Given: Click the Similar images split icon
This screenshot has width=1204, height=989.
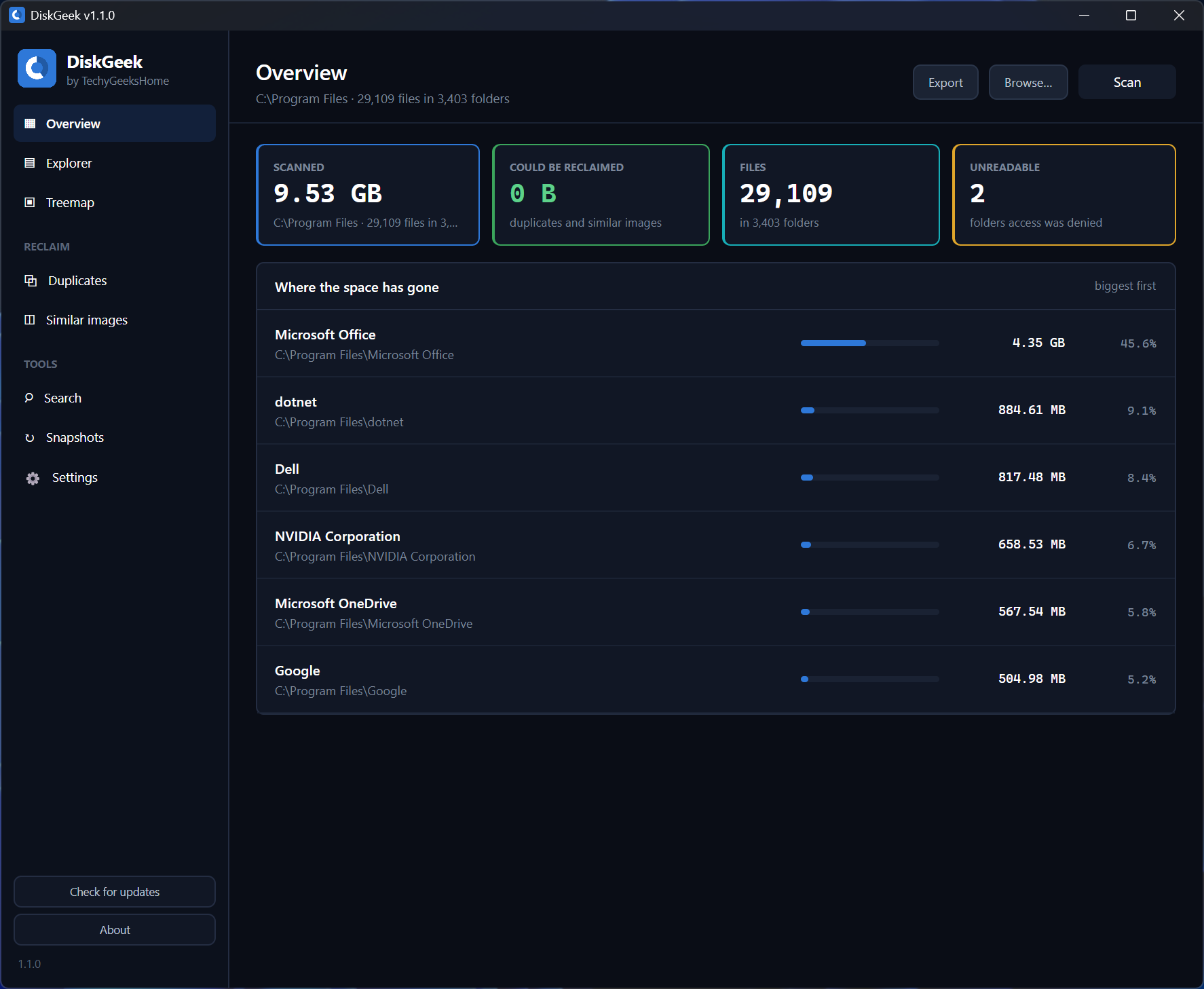Looking at the screenshot, I should pos(30,320).
